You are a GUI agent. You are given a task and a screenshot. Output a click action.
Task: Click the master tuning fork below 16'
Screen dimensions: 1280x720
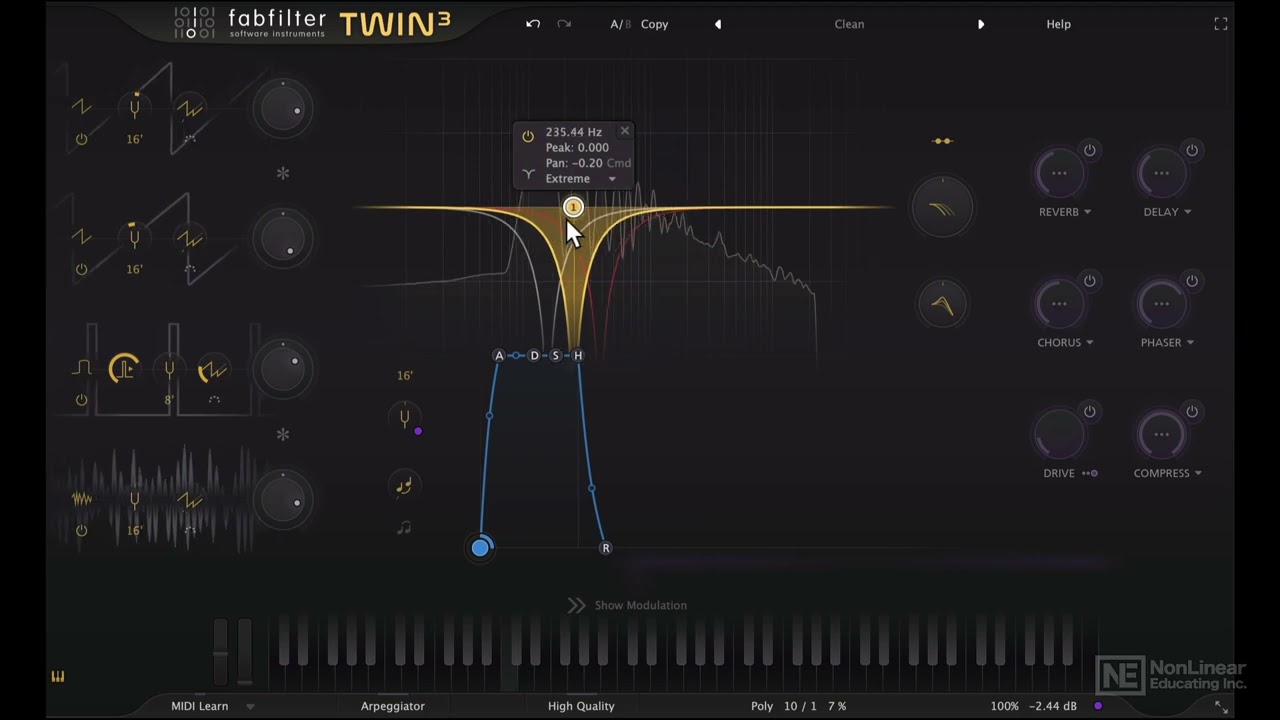point(404,418)
